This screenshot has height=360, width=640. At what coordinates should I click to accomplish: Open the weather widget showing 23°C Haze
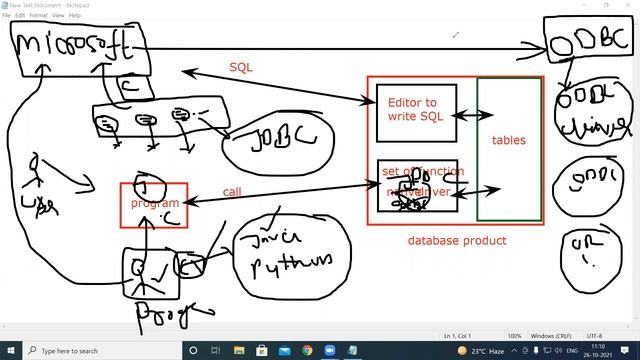point(481,351)
